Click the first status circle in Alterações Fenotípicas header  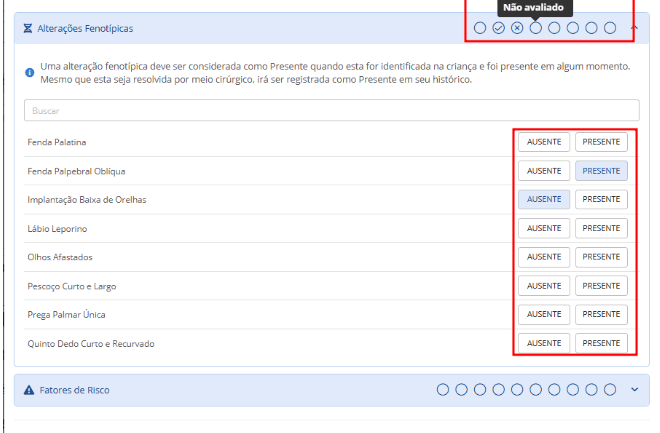point(480,28)
